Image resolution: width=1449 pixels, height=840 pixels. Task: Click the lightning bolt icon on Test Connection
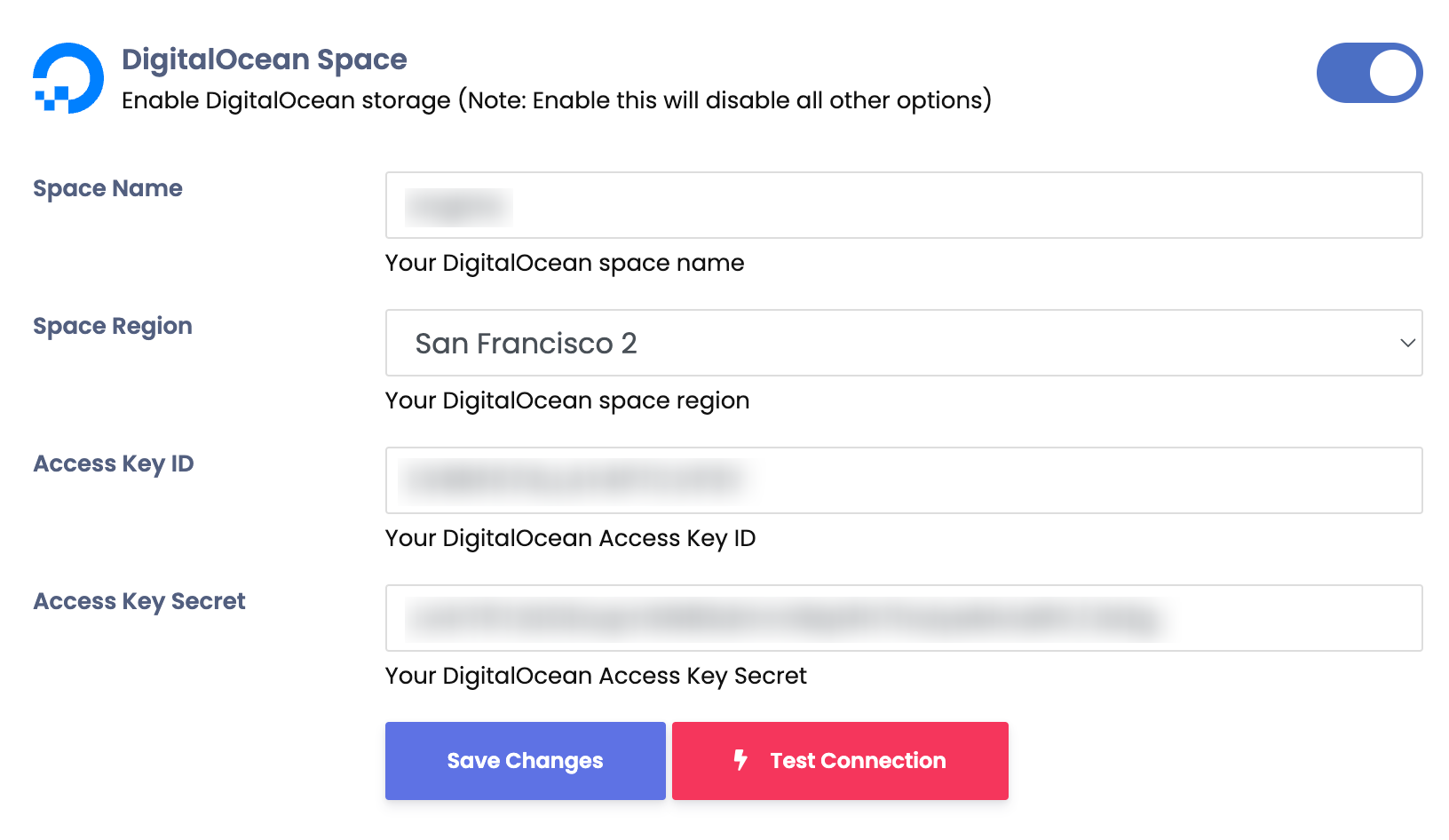[740, 760]
